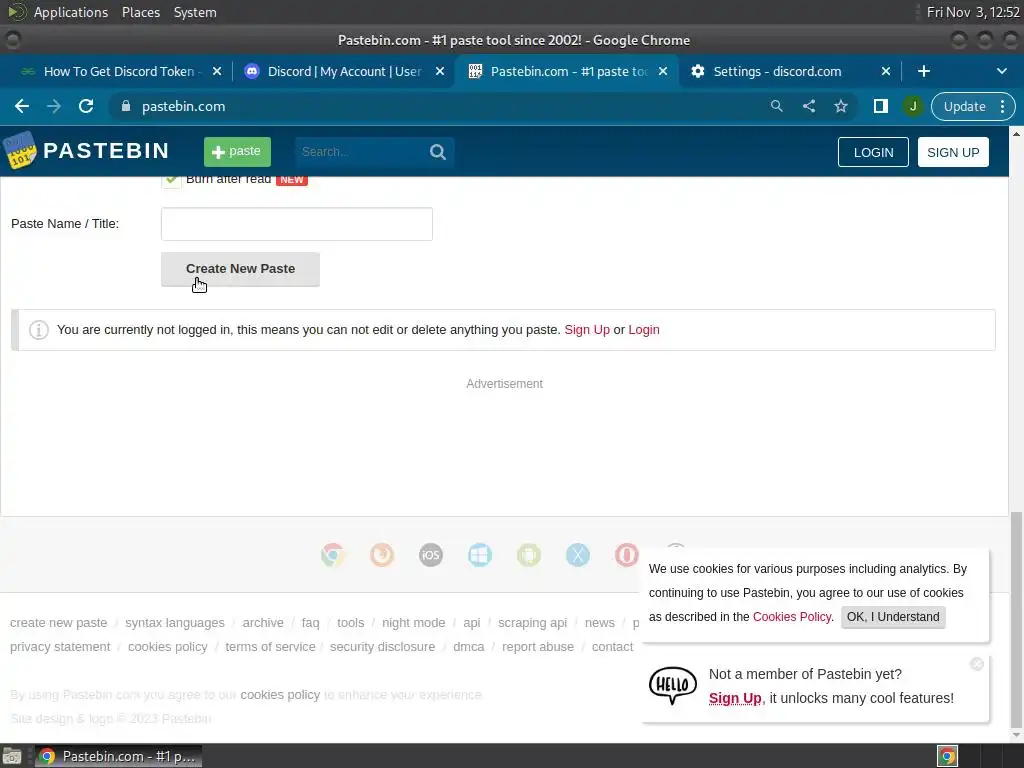Switch to Discord My Account tab

(x=344, y=71)
